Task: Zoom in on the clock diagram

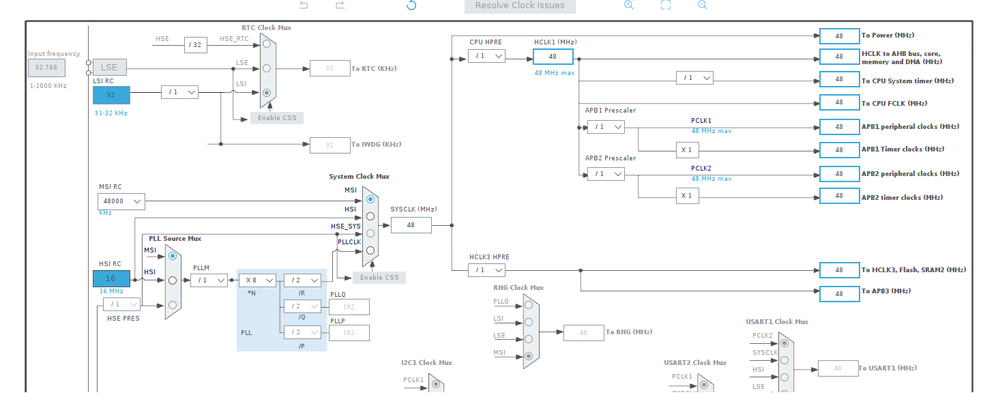Action: pos(628,5)
